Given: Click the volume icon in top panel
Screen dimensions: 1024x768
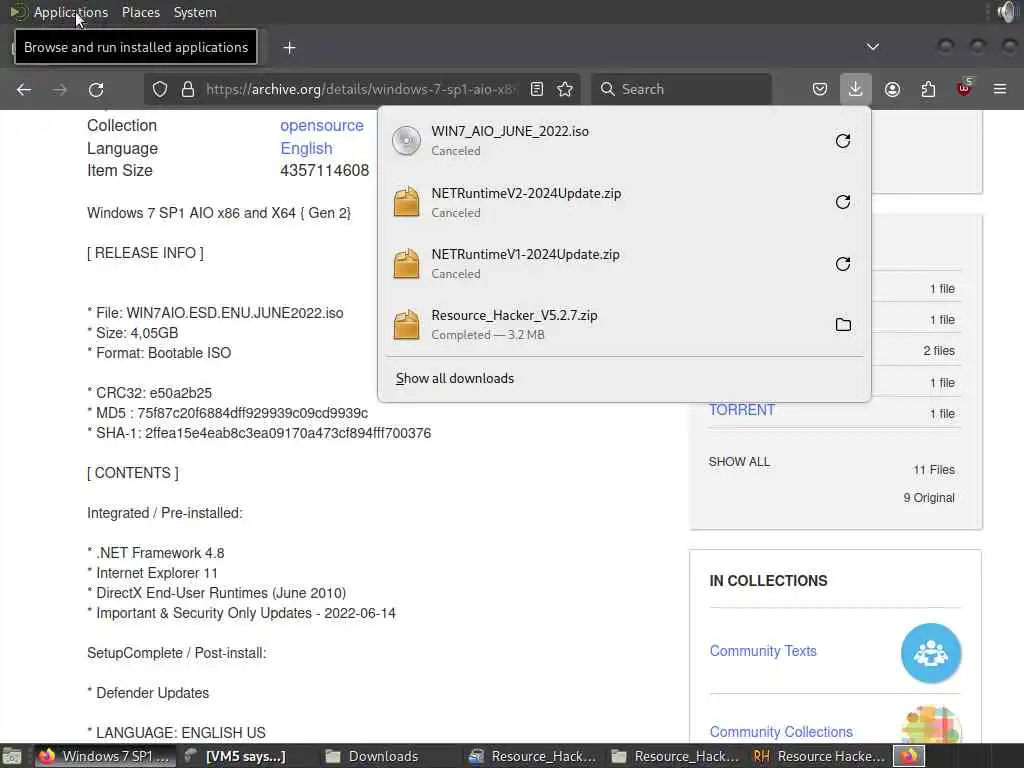Looking at the screenshot, I should 1006,12.
